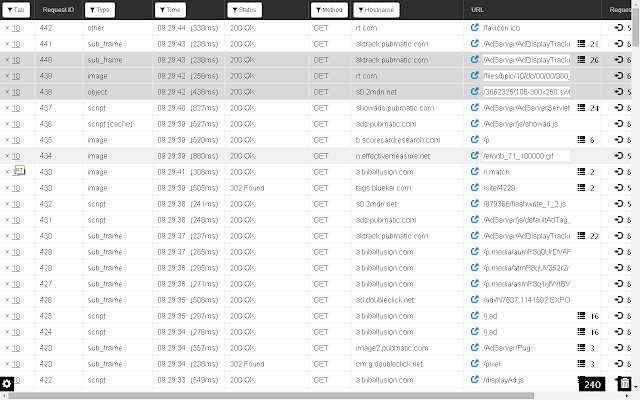The width and height of the screenshot is (640, 400).
Task: Open the URL link icon for request 437
Action: (x=474, y=107)
